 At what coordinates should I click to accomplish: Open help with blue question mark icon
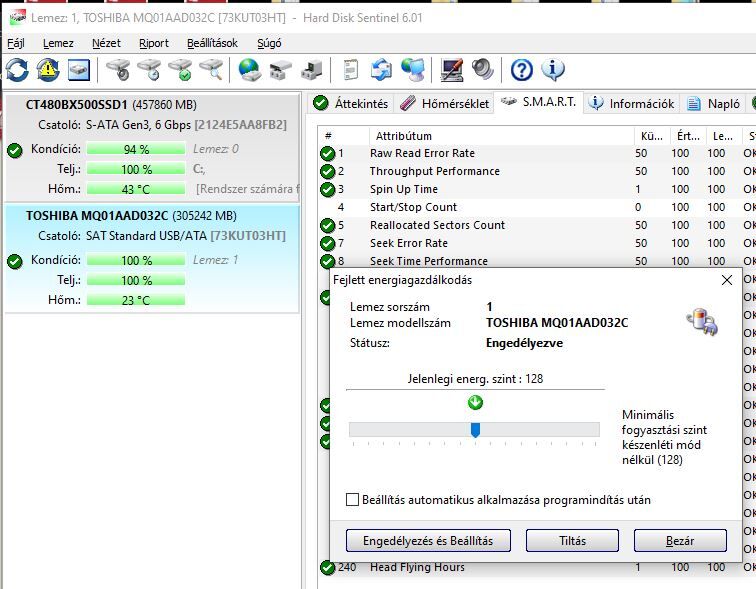(522, 70)
